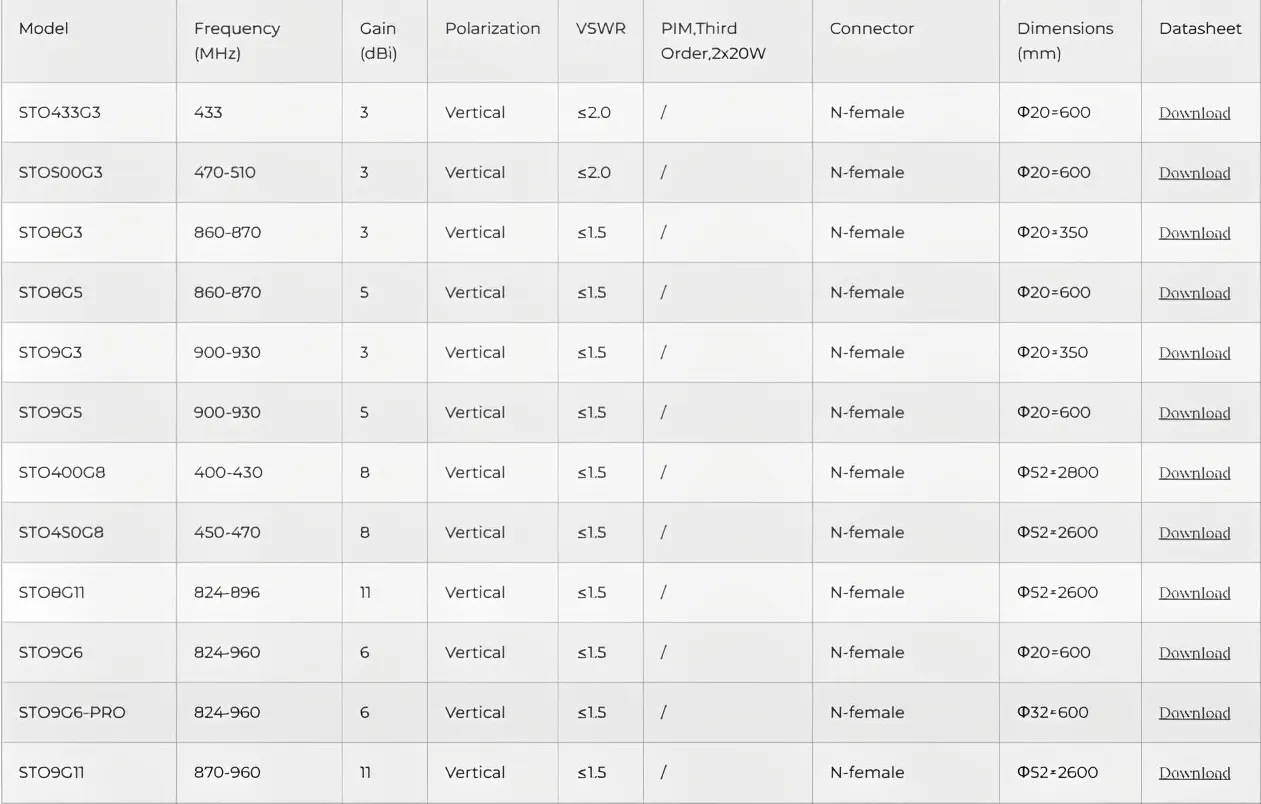Screen dimensions: 1261x804
Task: Click Download link in STO9G3 row
Action: click(x=1194, y=353)
